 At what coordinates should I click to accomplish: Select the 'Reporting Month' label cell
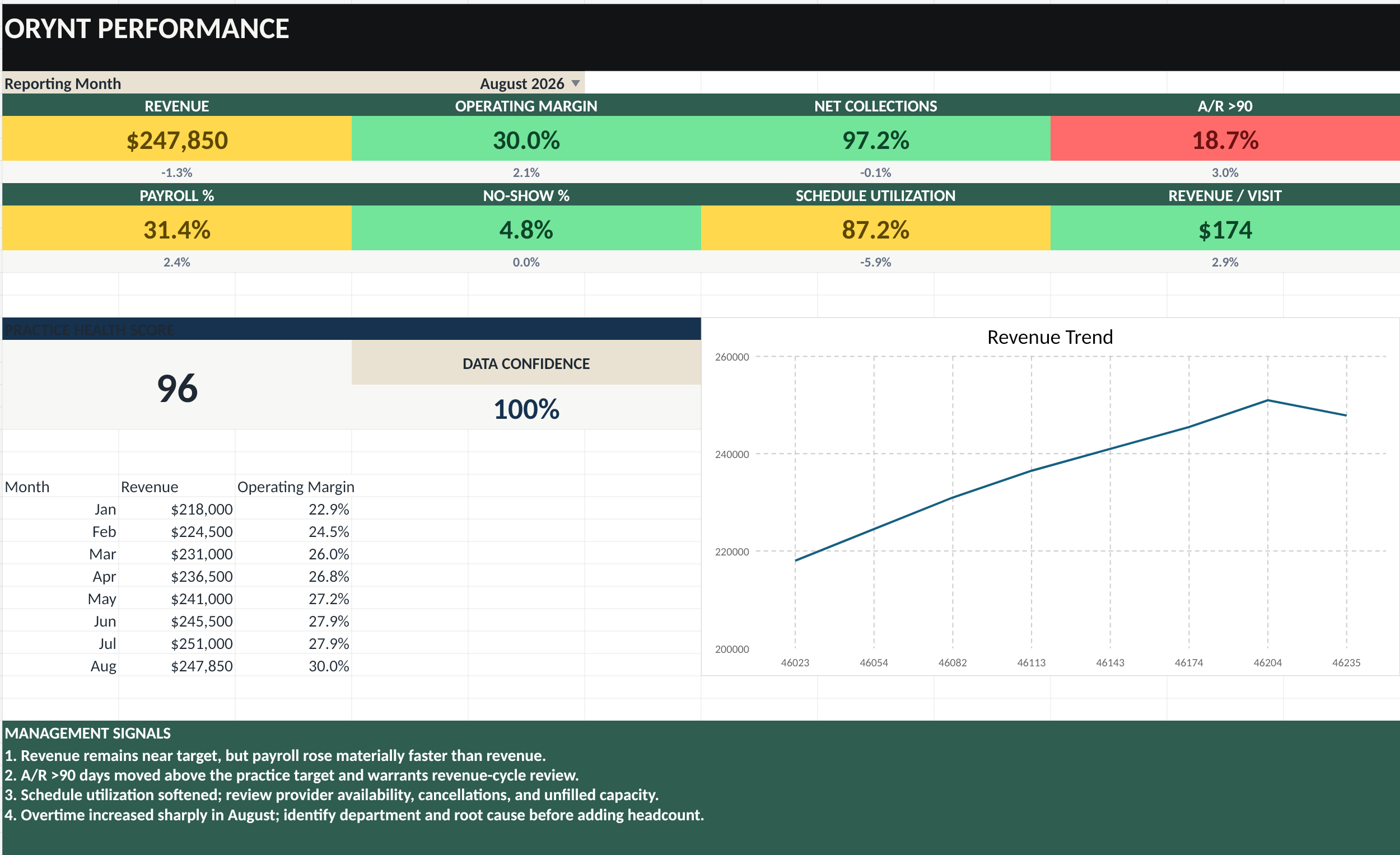coord(63,83)
